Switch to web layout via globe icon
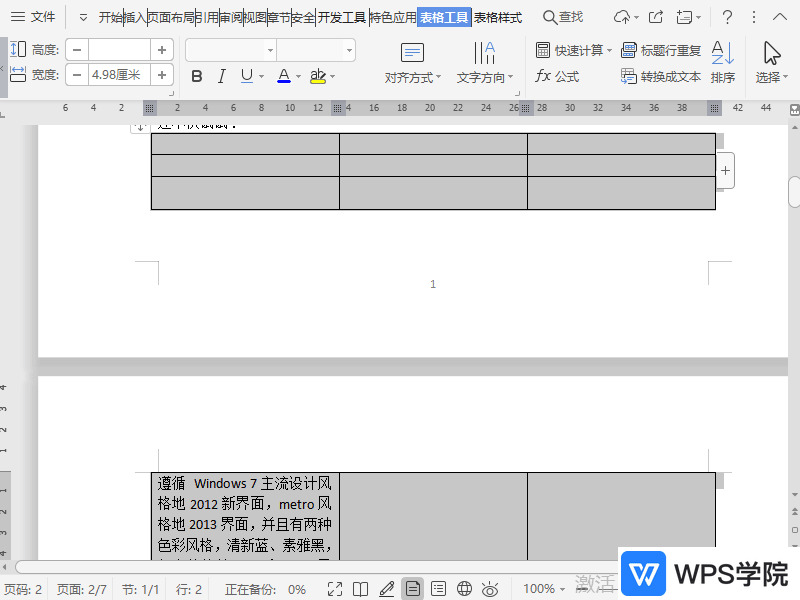Viewport: 800px width, 600px height. tap(463, 588)
